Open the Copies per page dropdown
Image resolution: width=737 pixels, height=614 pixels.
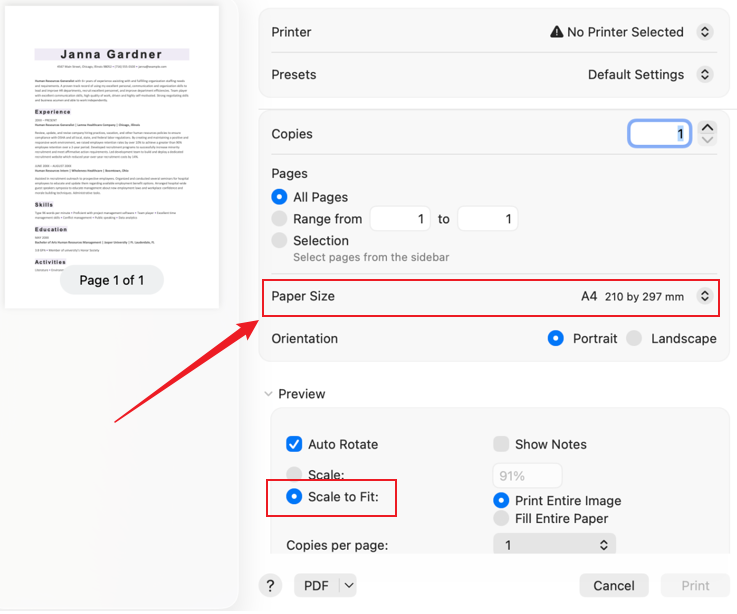click(554, 544)
